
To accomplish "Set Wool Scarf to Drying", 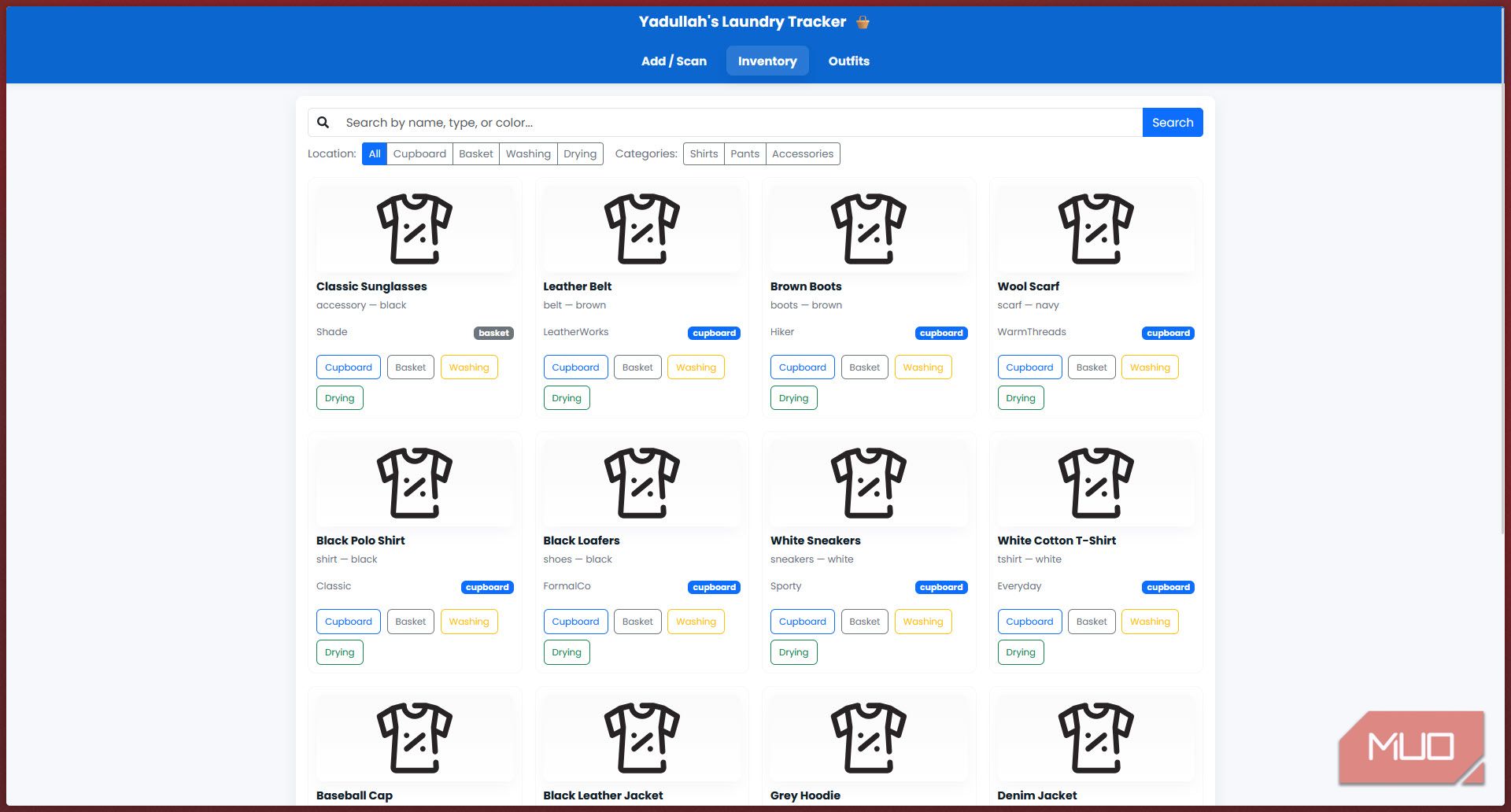I will [1021, 398].
